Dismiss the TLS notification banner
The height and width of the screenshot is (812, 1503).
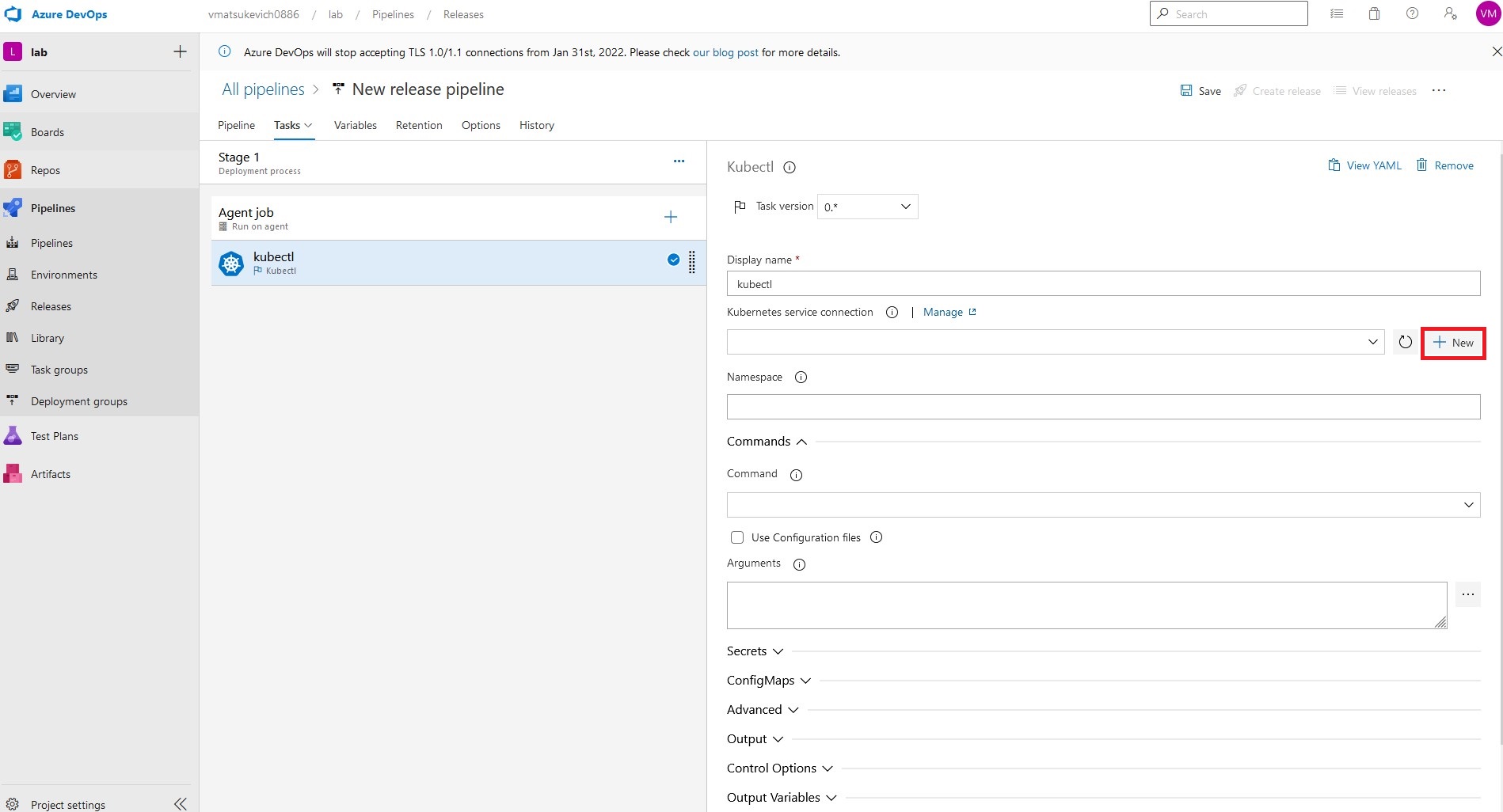[1496, 52]
